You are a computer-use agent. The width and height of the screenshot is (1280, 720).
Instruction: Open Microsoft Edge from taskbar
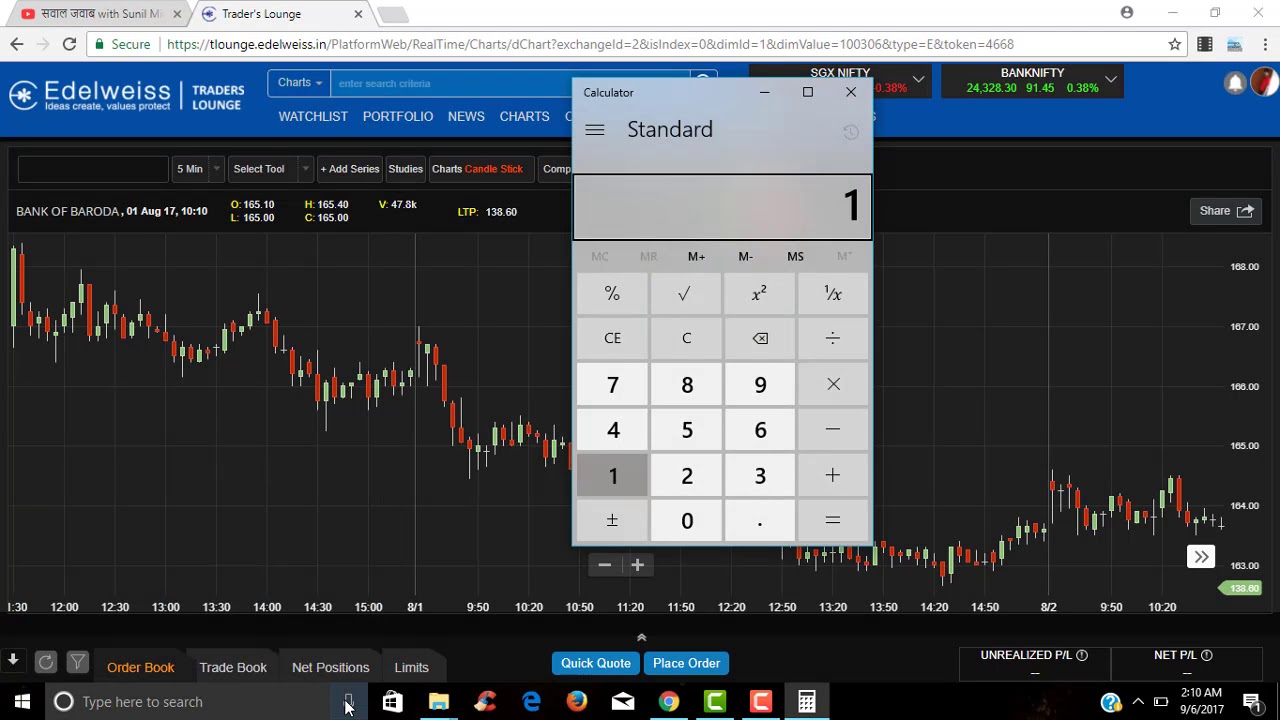point(531,702)
